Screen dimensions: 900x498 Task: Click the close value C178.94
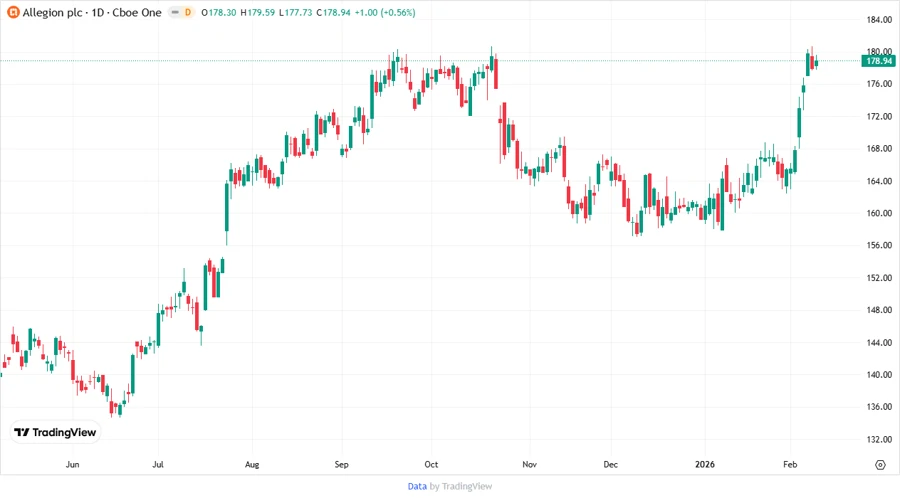(x=333, y=12)
